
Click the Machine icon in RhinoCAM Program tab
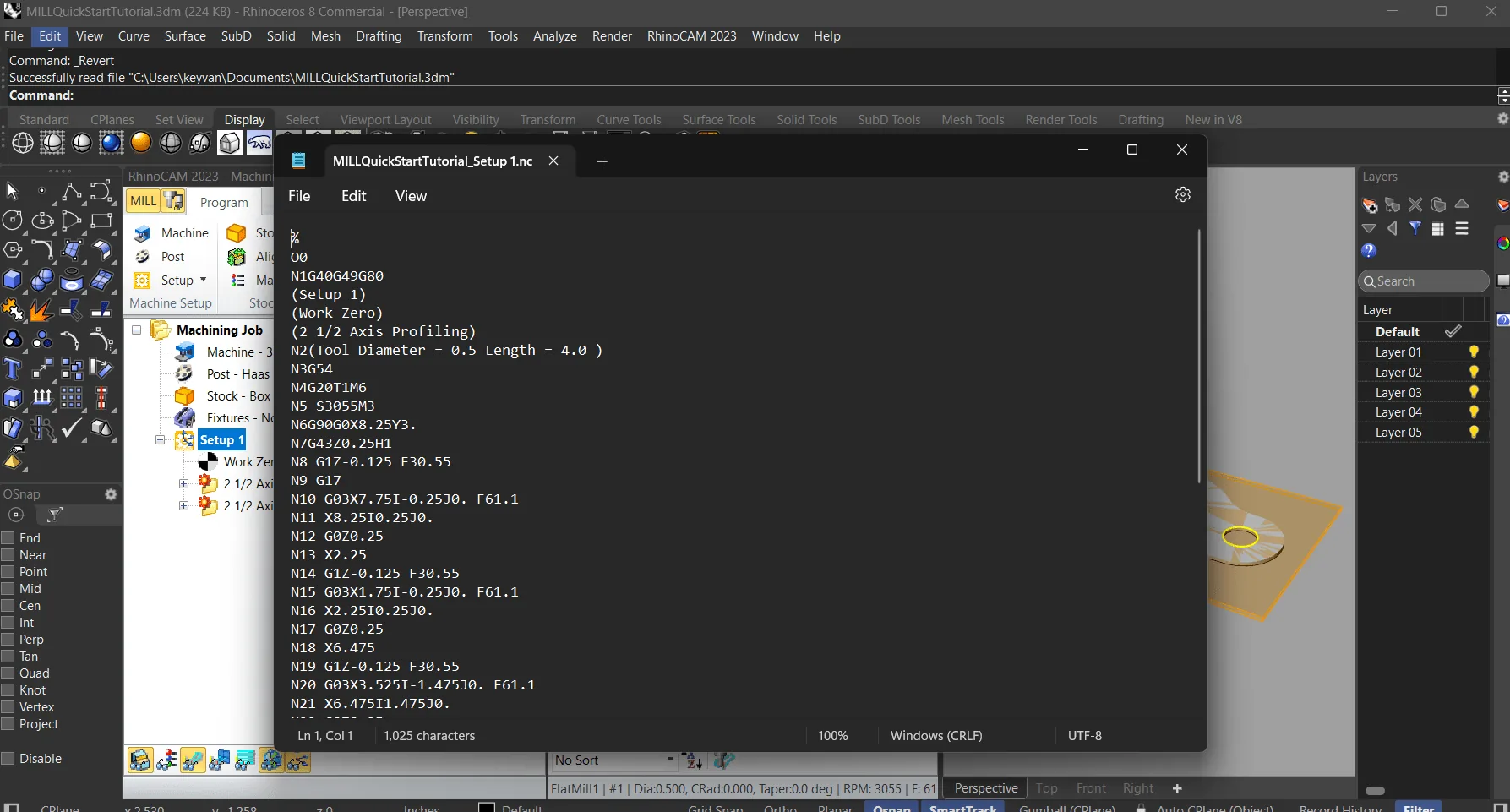point(173,233)
